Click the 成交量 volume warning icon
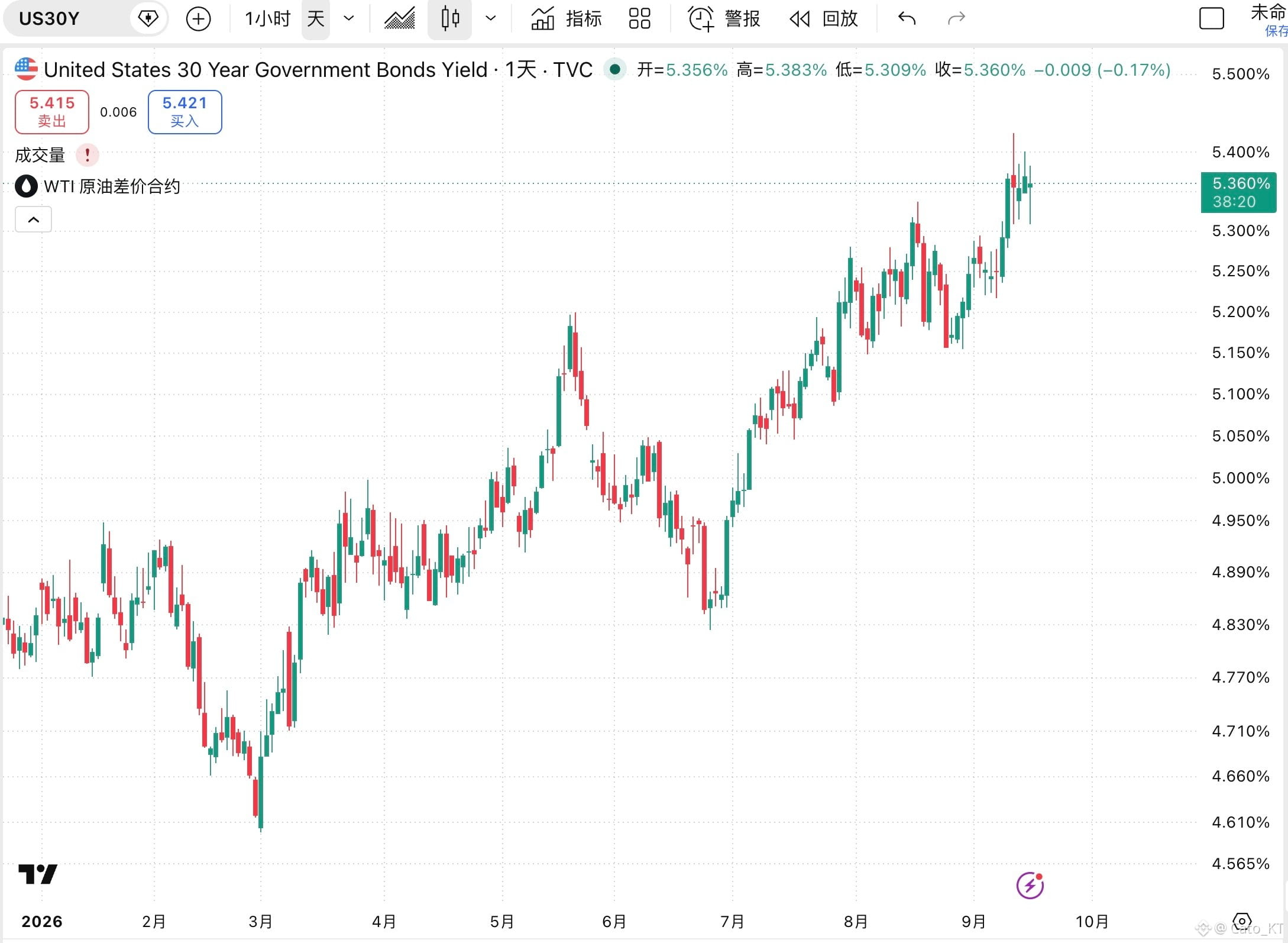 (x=88, y=155)
